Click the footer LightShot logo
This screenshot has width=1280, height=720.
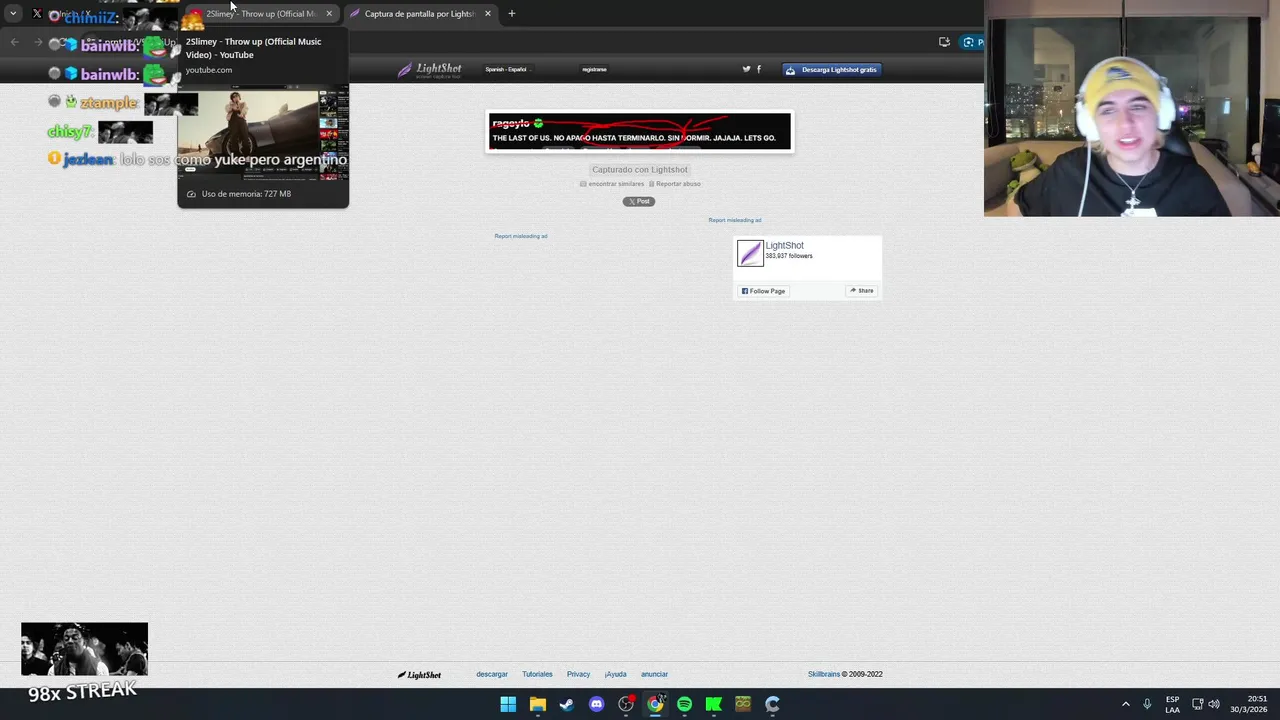pyautogui.click(x=419, y=674)
